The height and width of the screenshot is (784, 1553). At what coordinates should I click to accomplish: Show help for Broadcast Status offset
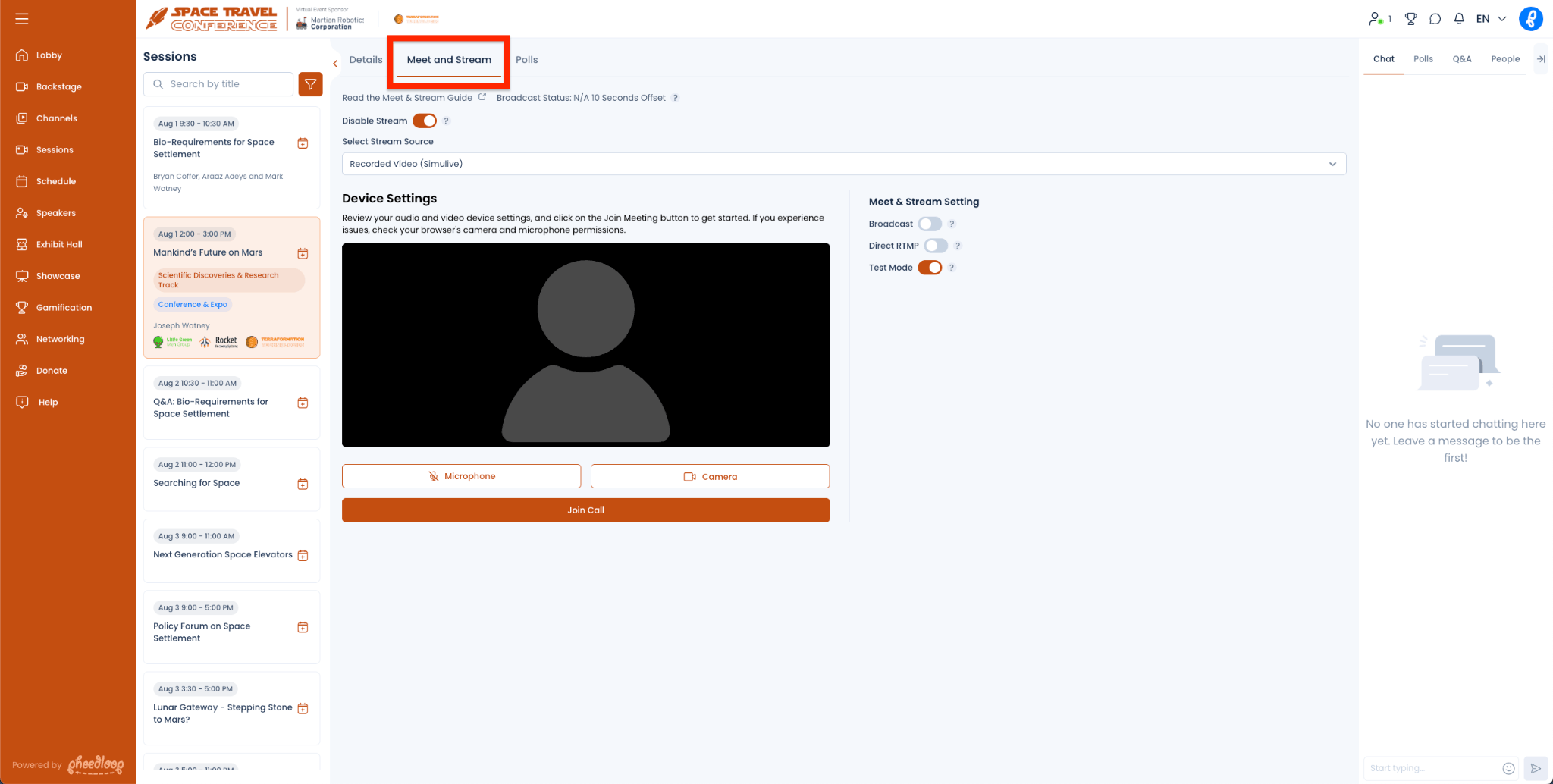pos(676,98)
